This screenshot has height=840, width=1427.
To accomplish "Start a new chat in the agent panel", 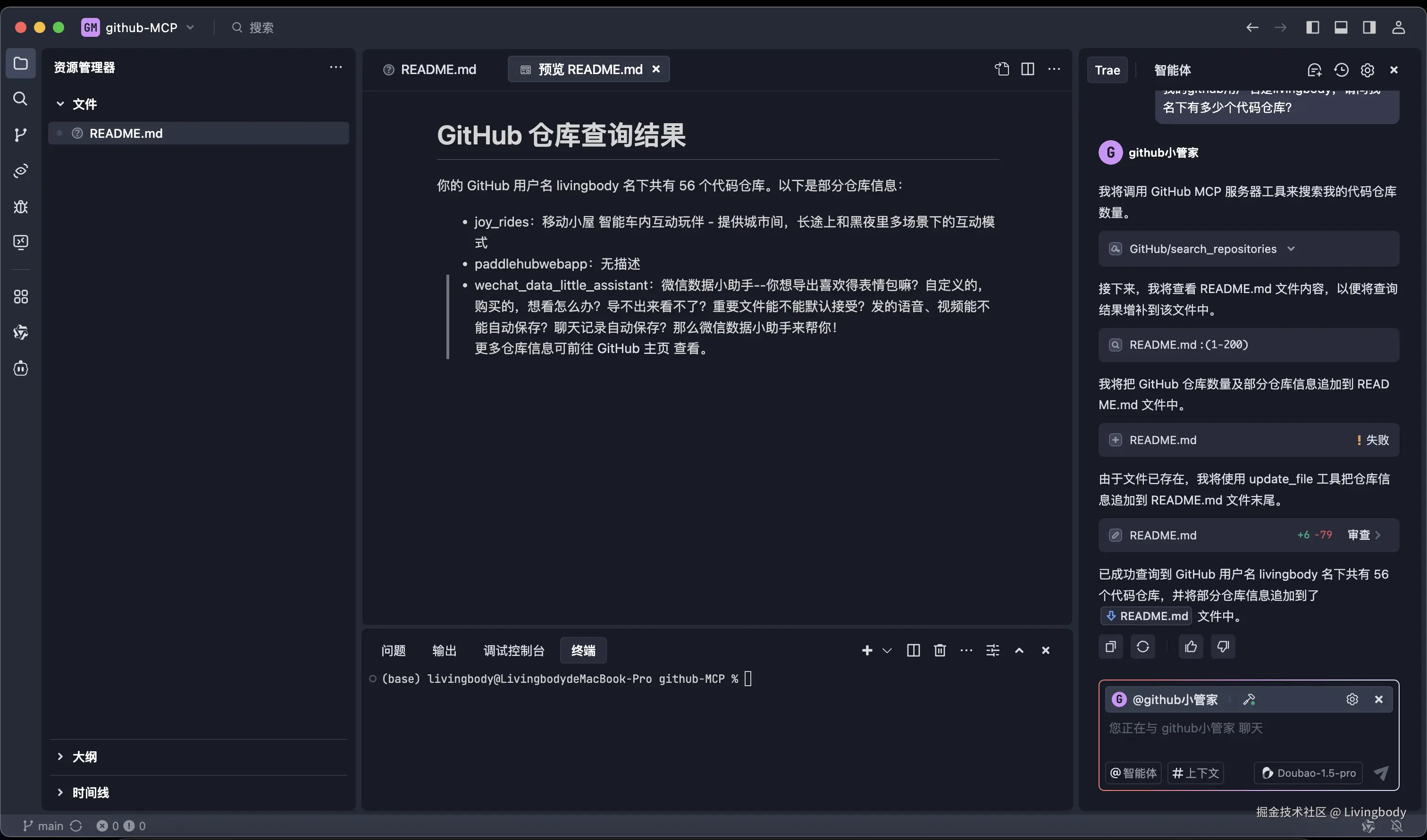I will [x=1315, y=70].
